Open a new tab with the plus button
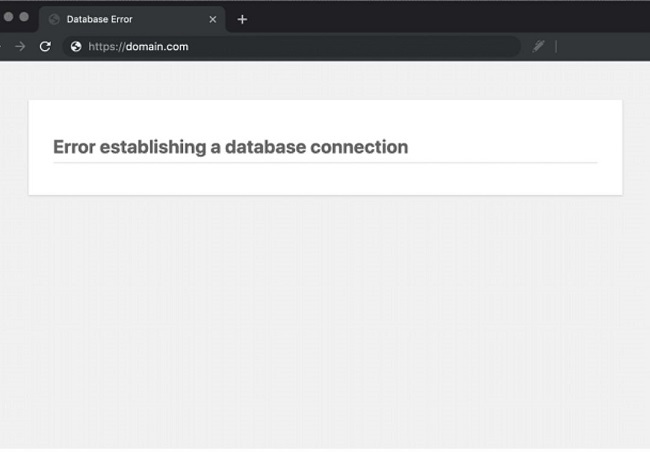 pos(242,19)
